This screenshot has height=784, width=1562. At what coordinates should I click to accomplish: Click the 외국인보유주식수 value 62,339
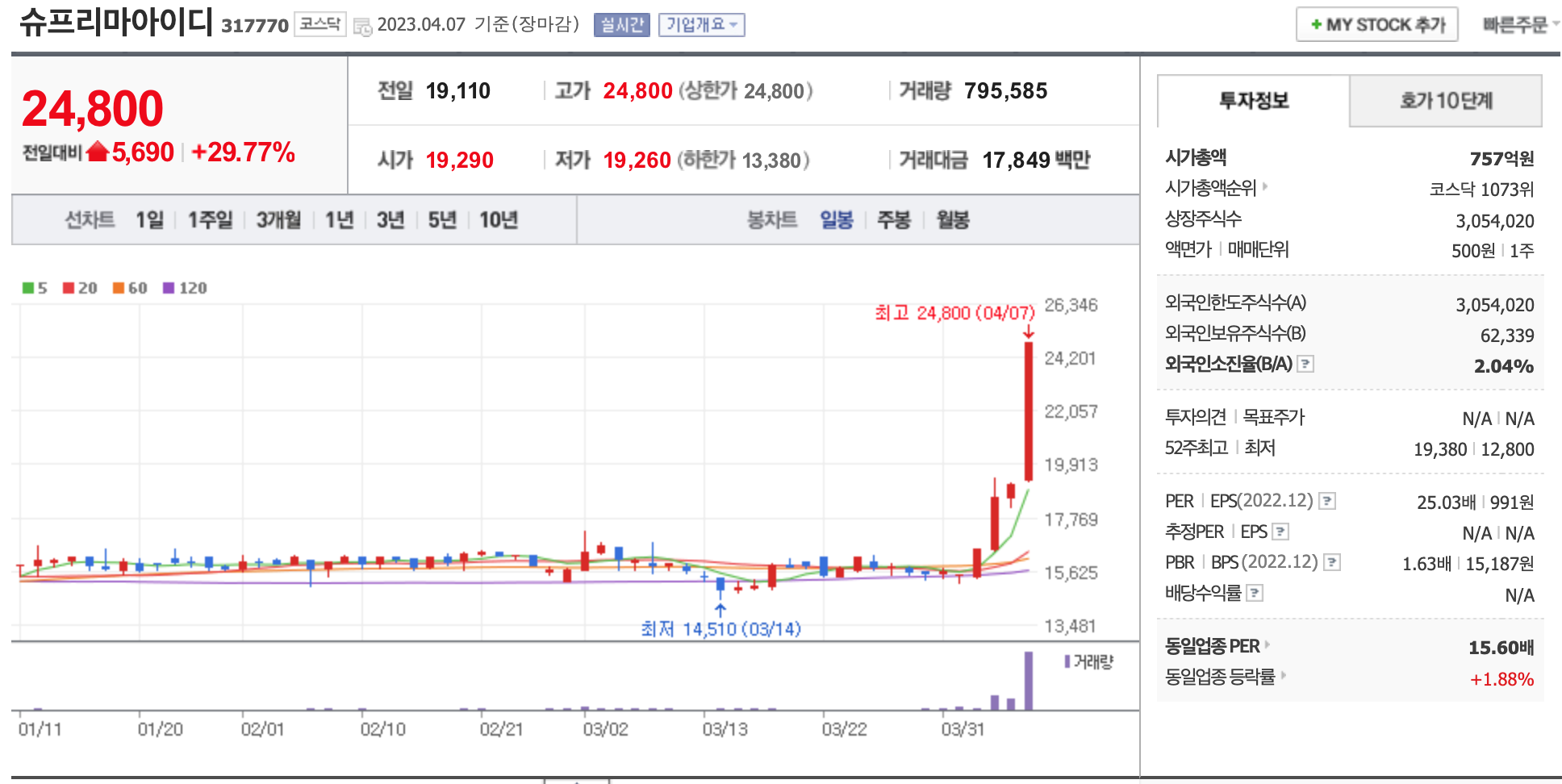pos(1507,336)
